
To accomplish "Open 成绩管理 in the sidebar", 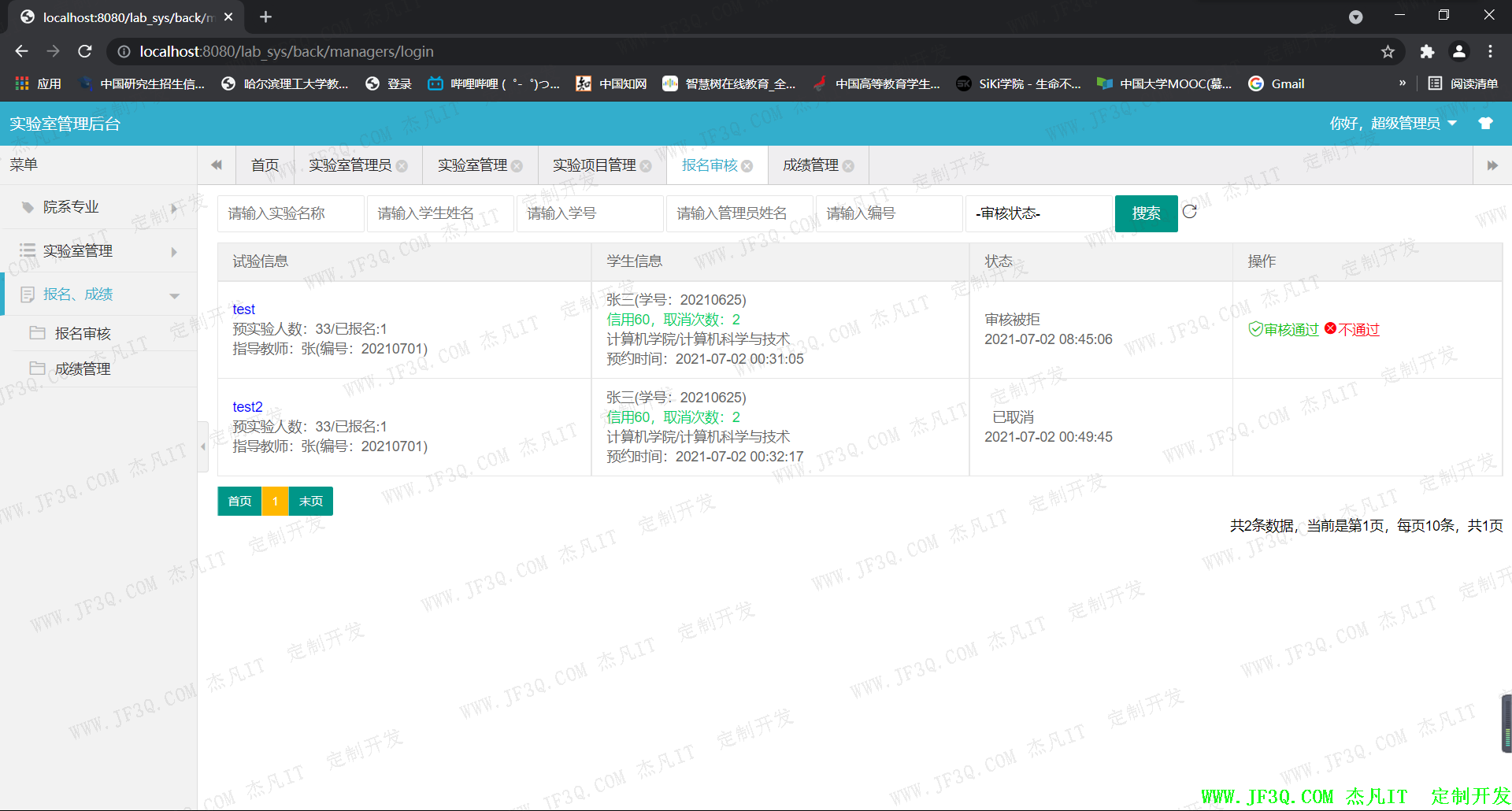I will tap(83, 368).
